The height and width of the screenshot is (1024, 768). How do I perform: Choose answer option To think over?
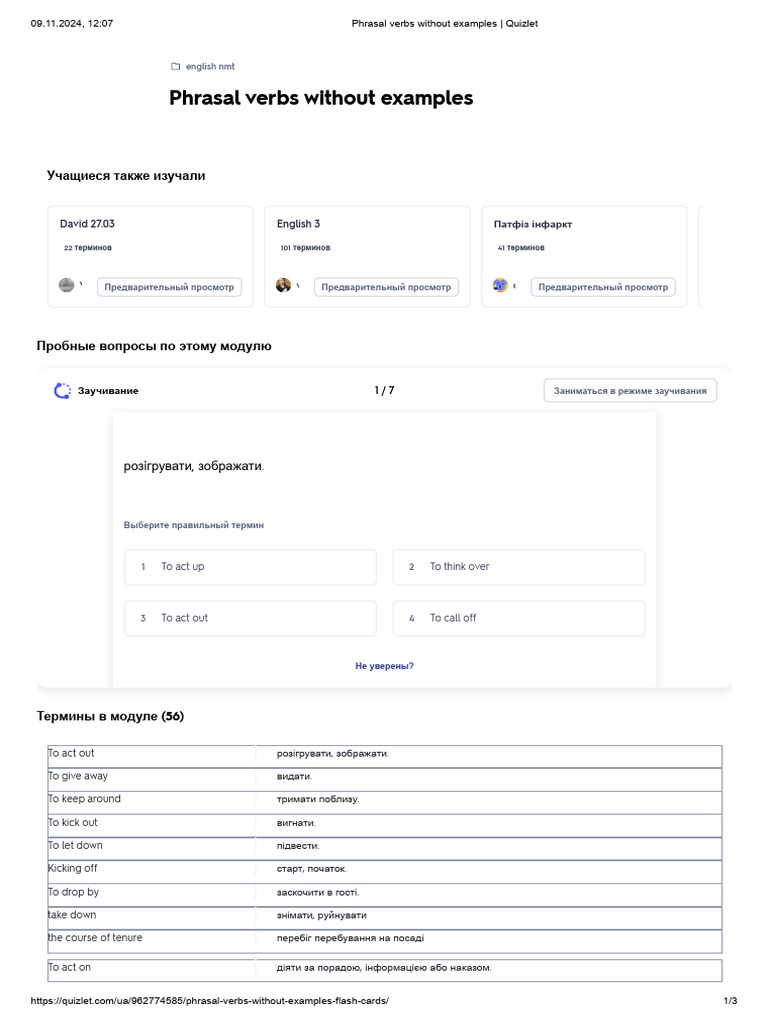pyautogui.click(x=518, y=567)
